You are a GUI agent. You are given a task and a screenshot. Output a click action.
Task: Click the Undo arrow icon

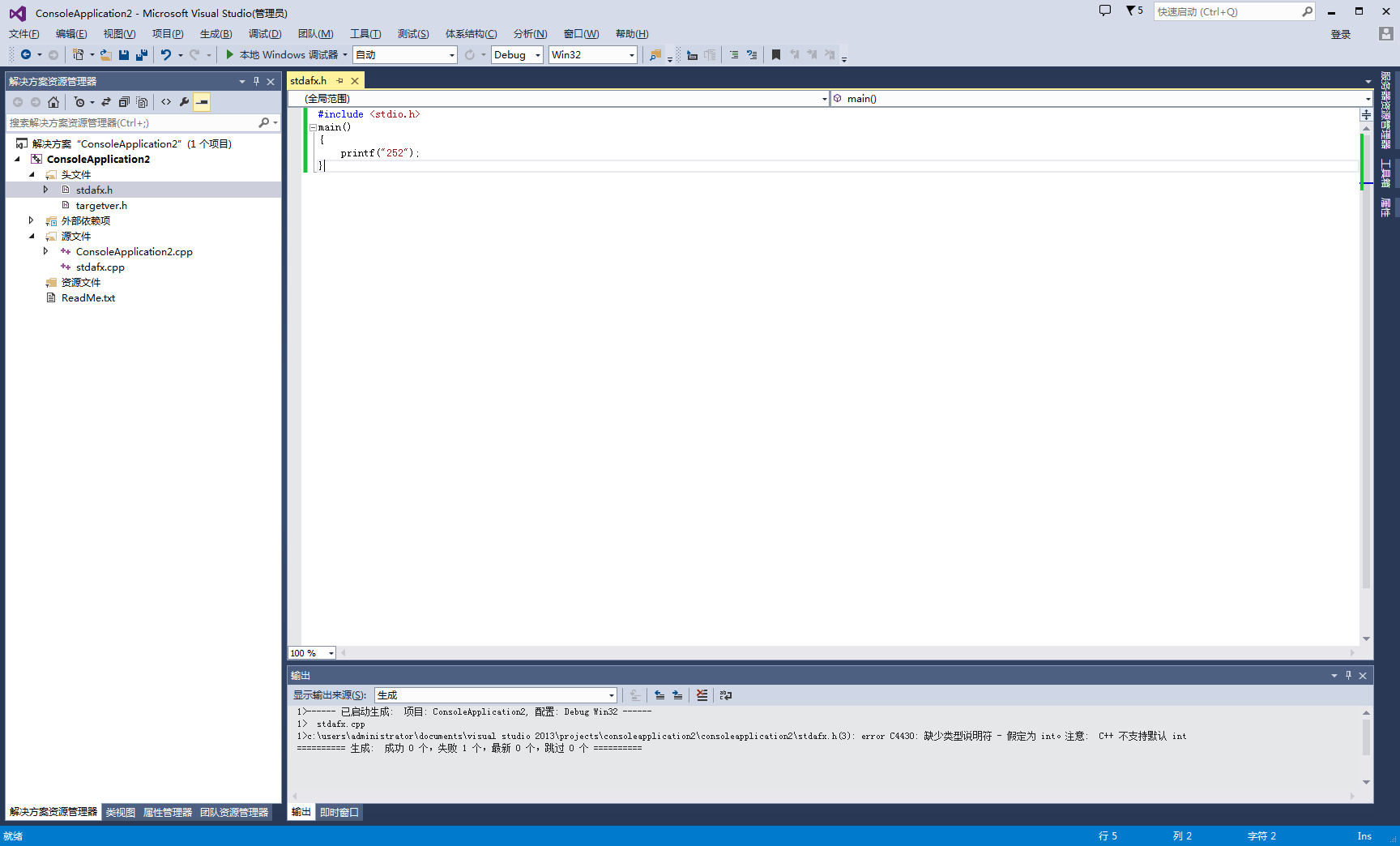click(x=165, y=54)
